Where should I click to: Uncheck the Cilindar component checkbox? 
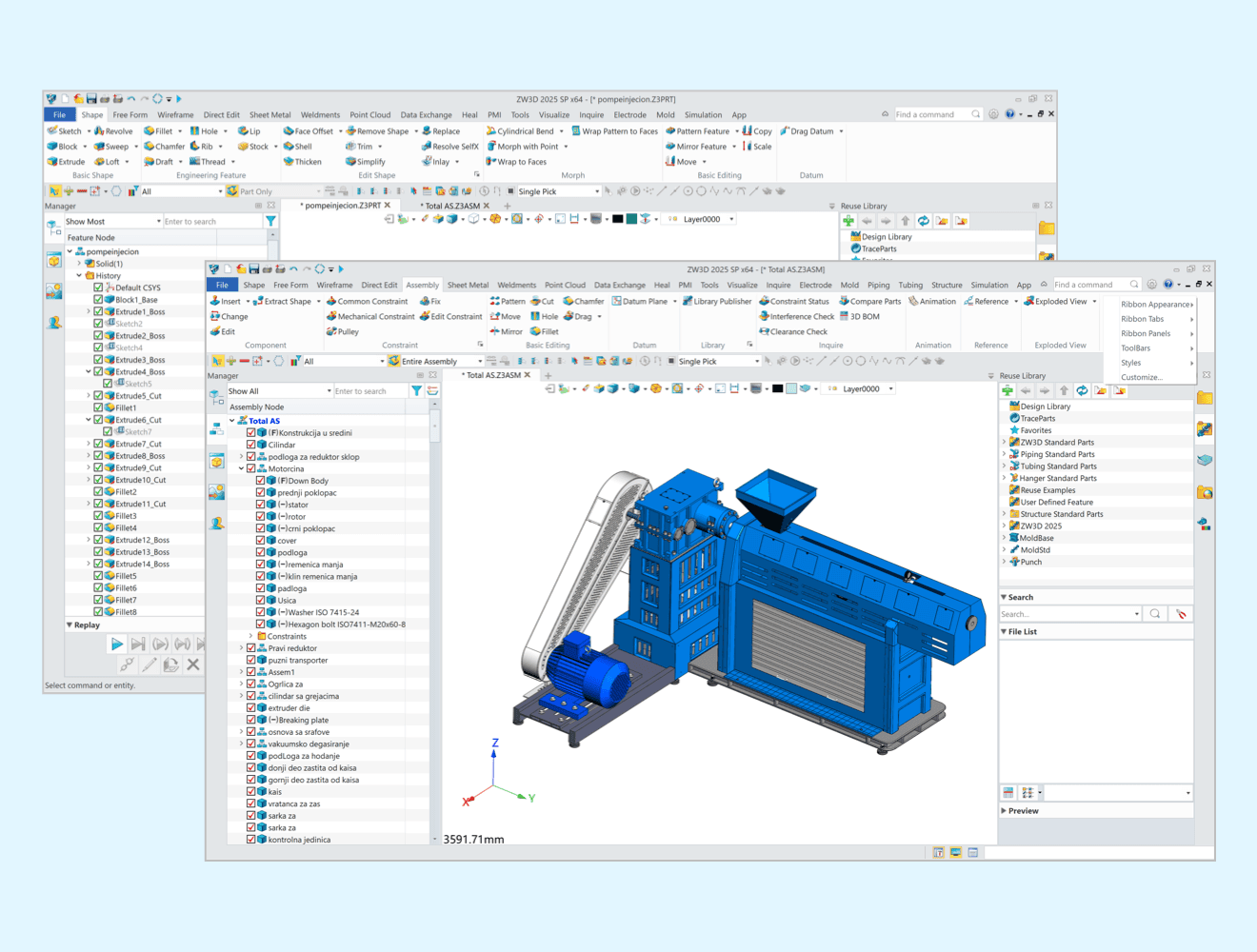click(251, 445)
